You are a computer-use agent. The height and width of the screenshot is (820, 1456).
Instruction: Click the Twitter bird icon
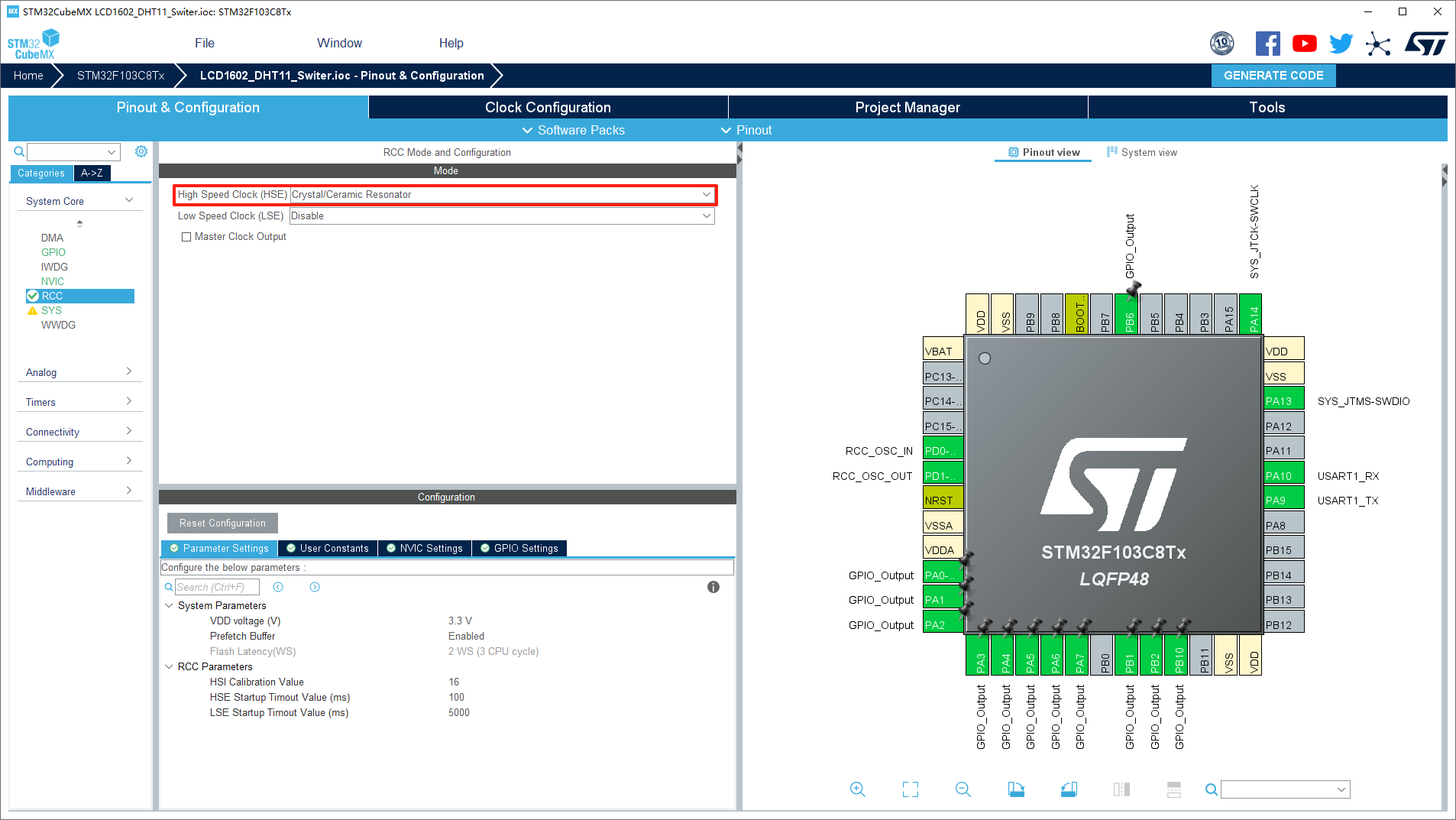coord(1341,44)
